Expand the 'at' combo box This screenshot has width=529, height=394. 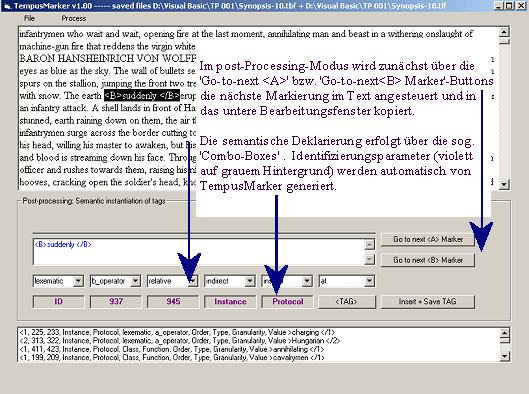click(x=369, y=281)
